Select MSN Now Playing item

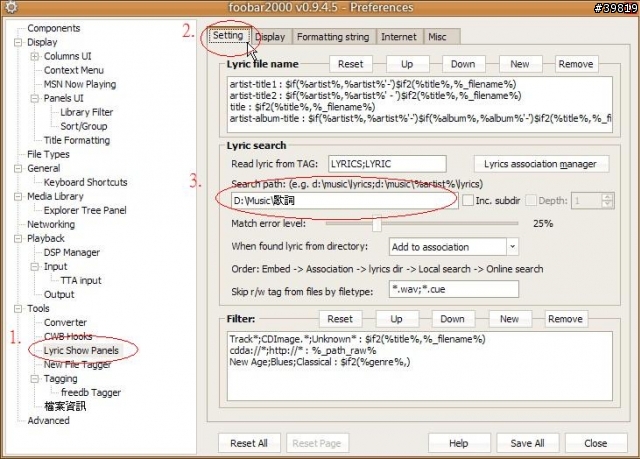tap(80, 84)
